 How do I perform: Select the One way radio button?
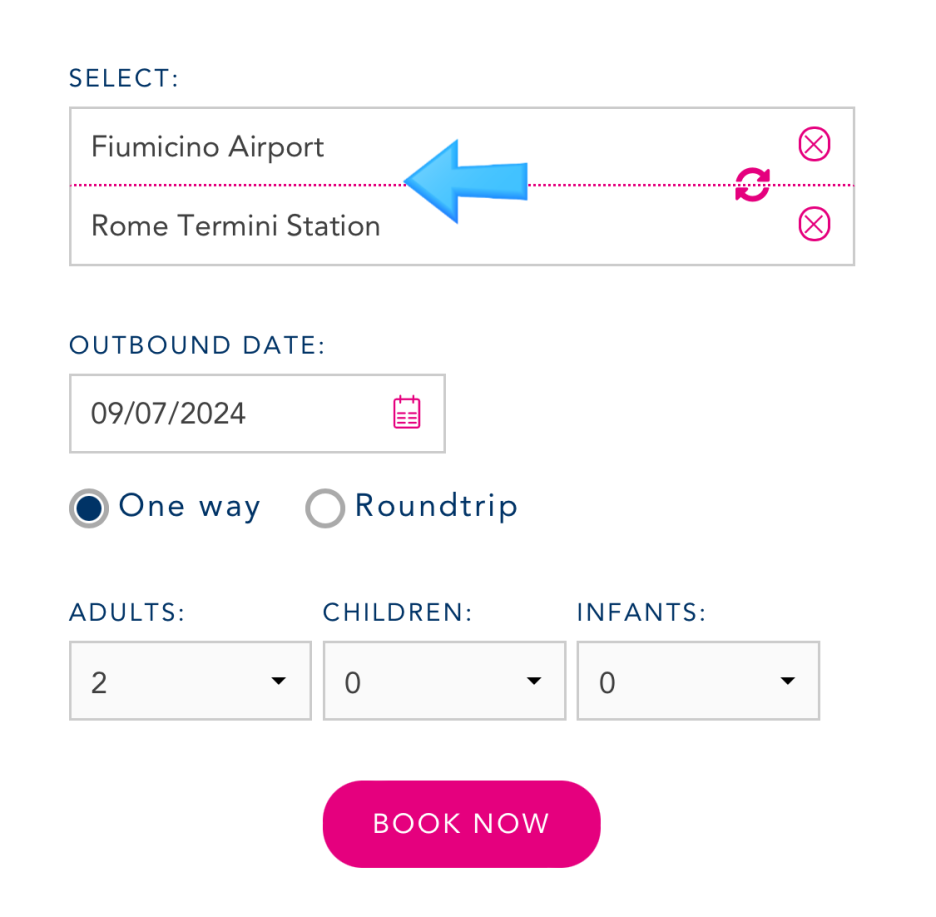pos(89,508)
